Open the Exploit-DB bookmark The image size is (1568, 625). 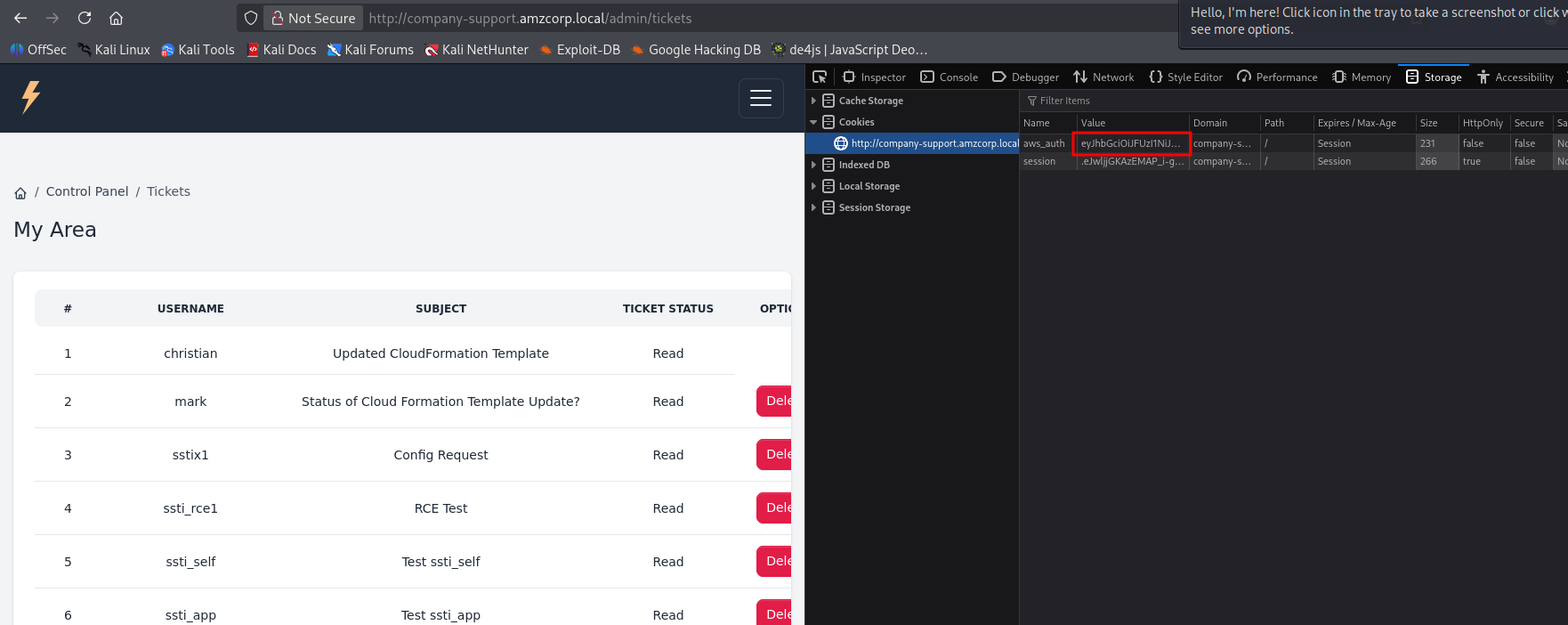coord(580,50)
